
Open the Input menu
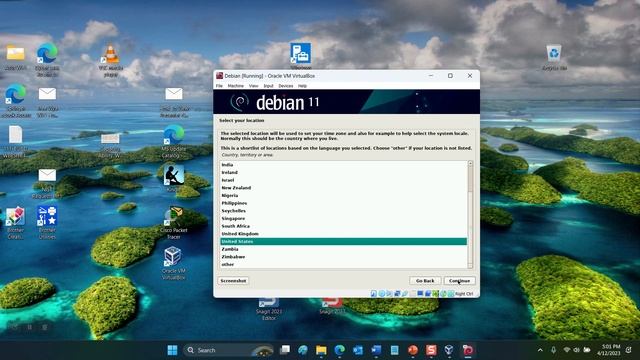pyautogui.click(x=269, y=86)
